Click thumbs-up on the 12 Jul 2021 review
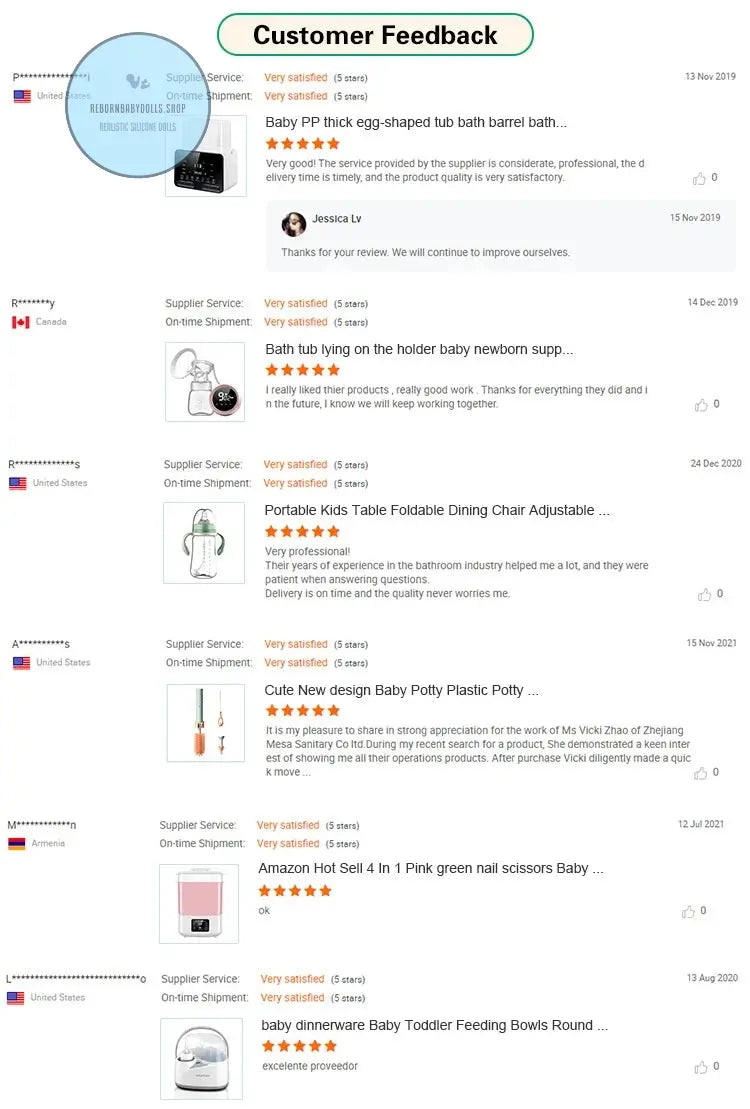This screenshot has width=750, height=1109. [x=688, y=912]
